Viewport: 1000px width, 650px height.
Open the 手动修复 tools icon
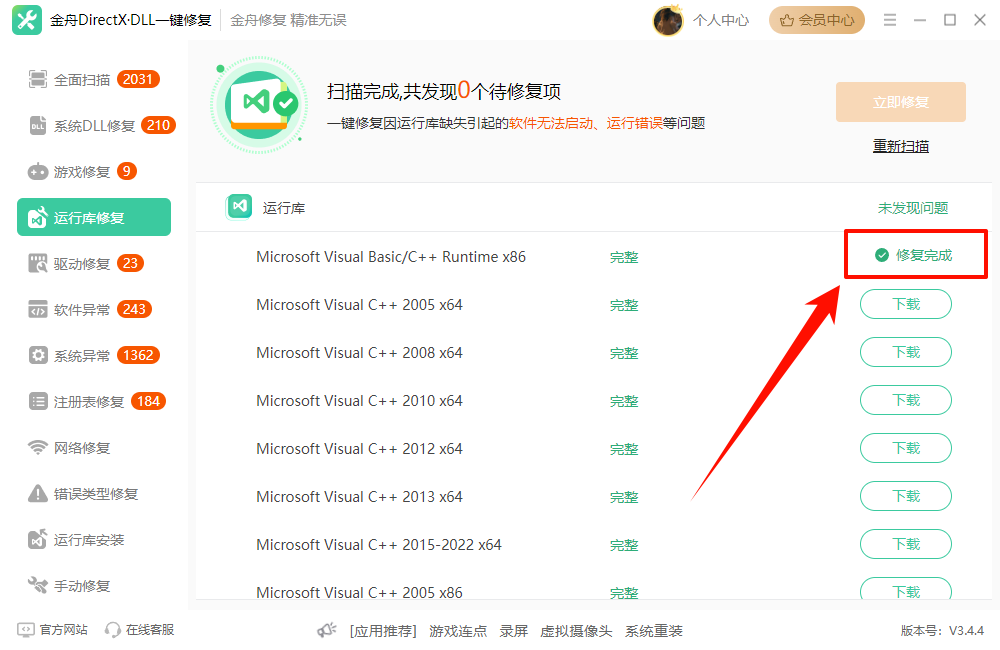pyautogui.click(x=38, y=585)
